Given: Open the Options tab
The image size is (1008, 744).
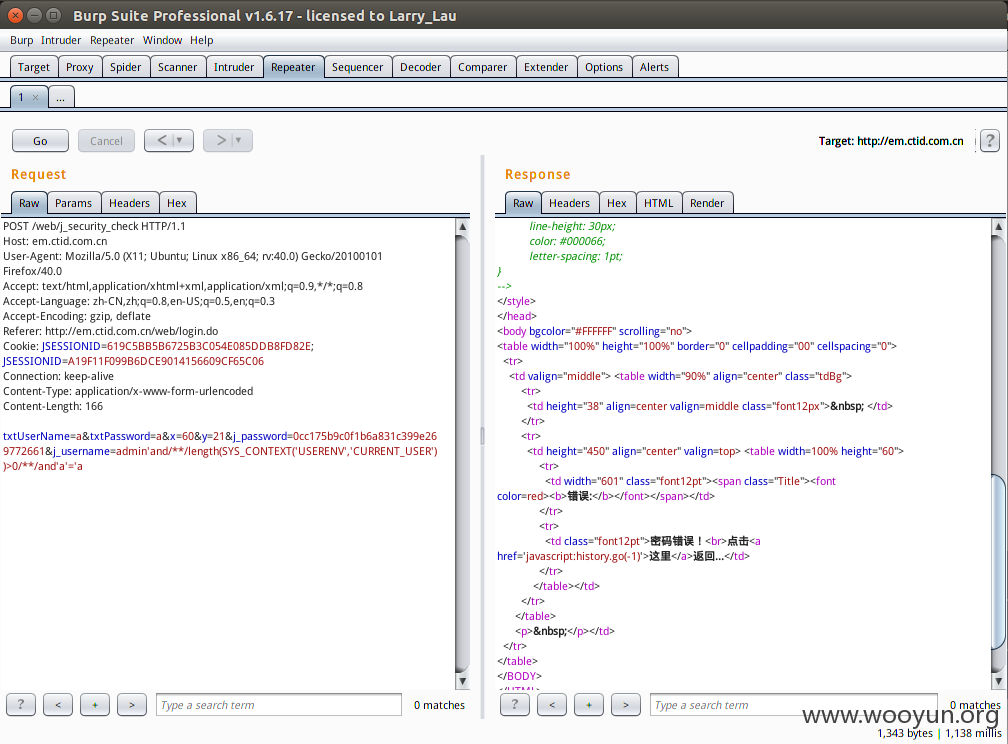Looking at the screenshot, I should pyautogui.click(x=604, y=67).
